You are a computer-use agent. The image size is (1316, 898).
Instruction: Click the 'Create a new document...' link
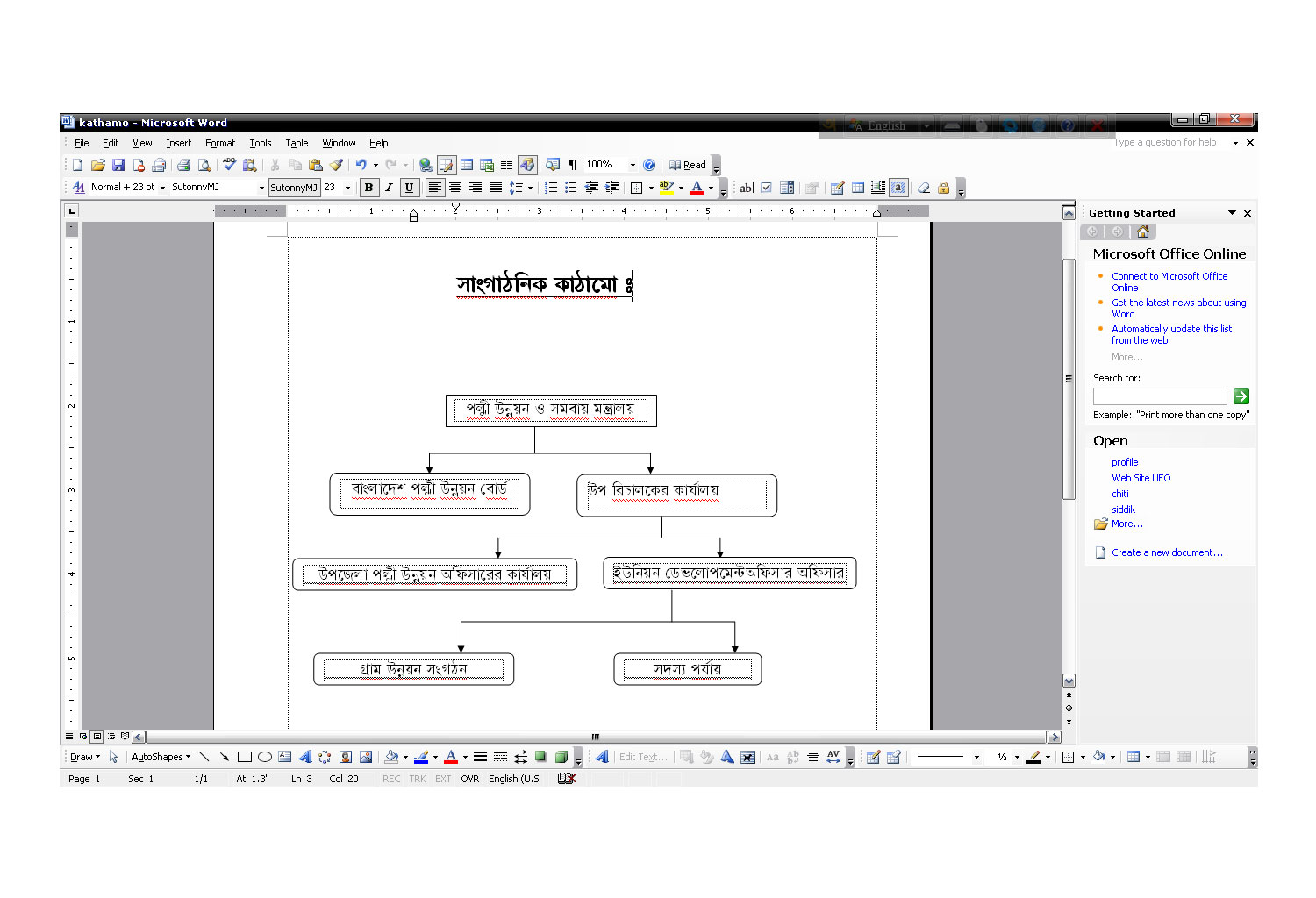[x=1166, y=552]
